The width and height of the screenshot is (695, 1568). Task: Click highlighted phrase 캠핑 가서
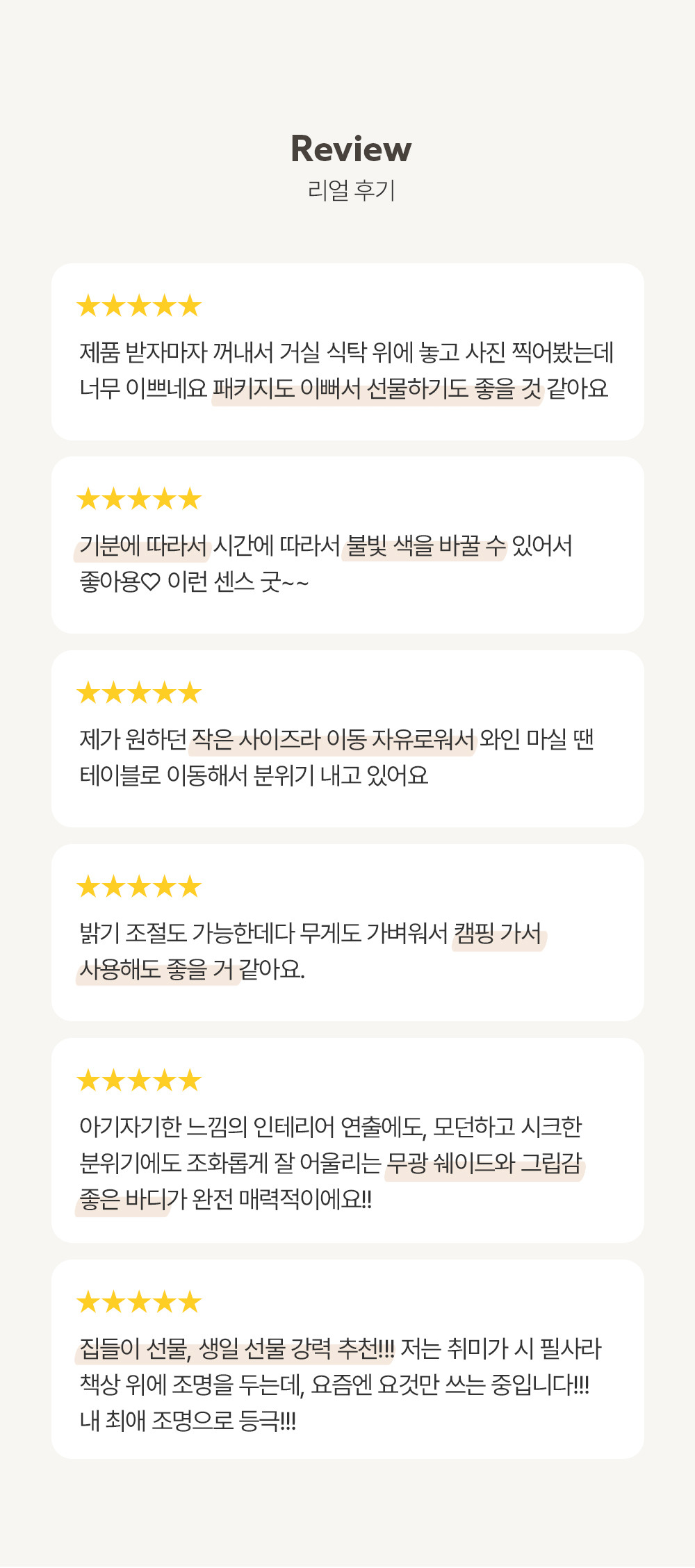pyautogui.click(x=498, y=934)
